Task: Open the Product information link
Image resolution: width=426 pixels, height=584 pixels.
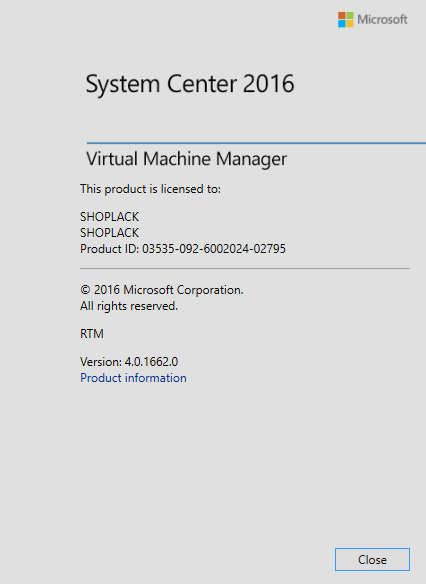Action: point(133,378)
